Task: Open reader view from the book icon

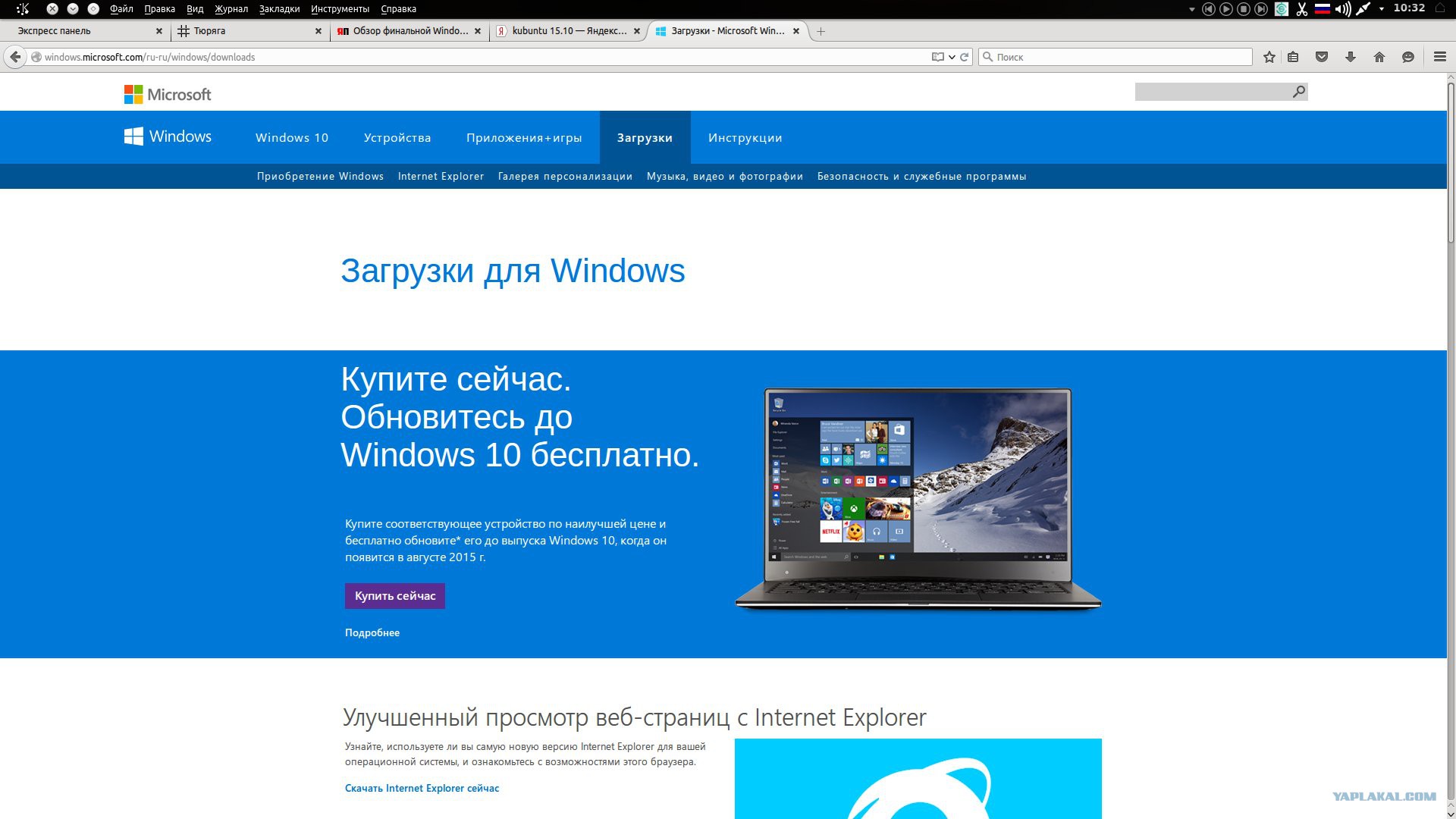Action: (938, 57)
